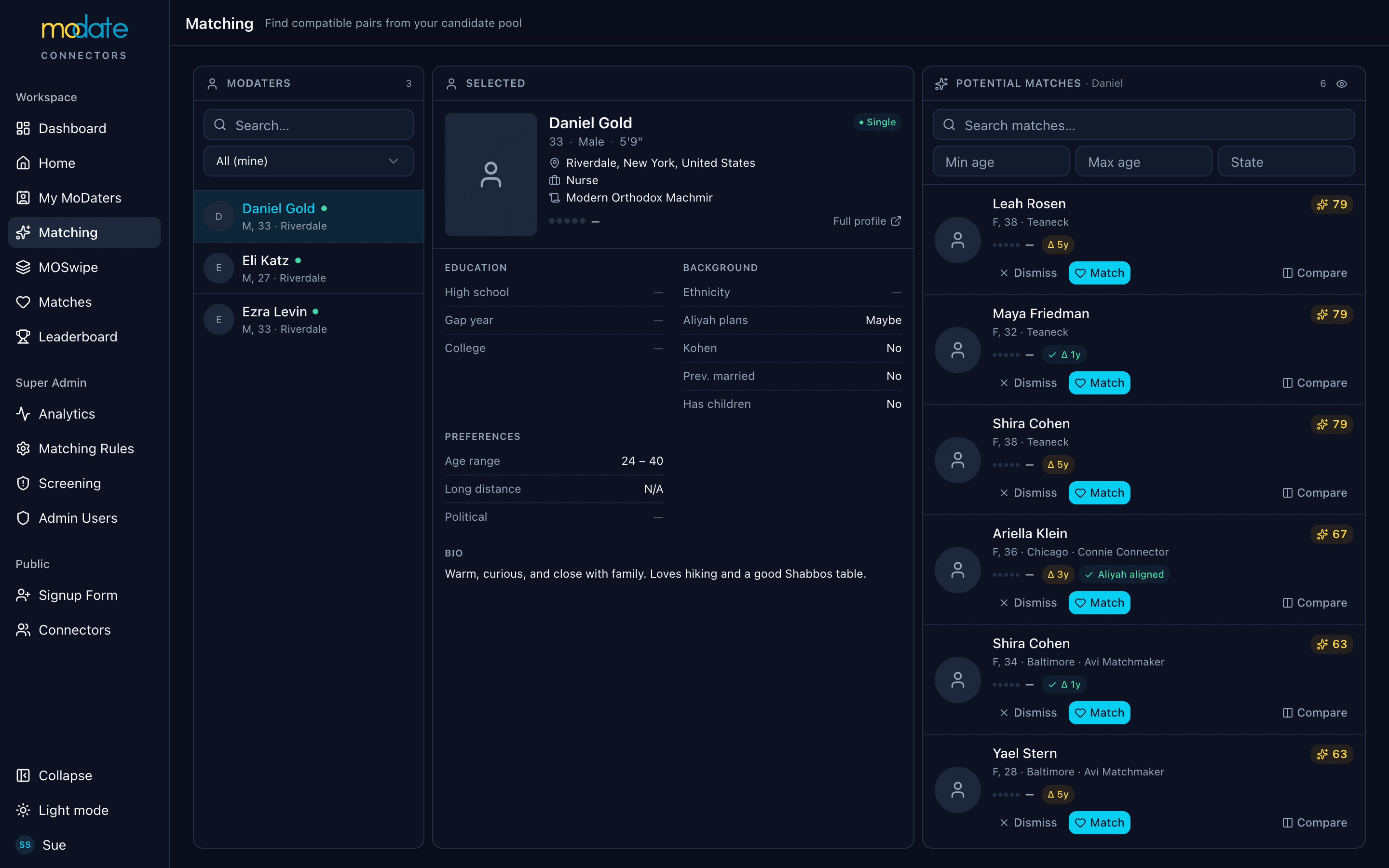Click the Min age filter field
Viewport: 1389px width, 868px height.
pyautogui.click(x=1000, y=162)
